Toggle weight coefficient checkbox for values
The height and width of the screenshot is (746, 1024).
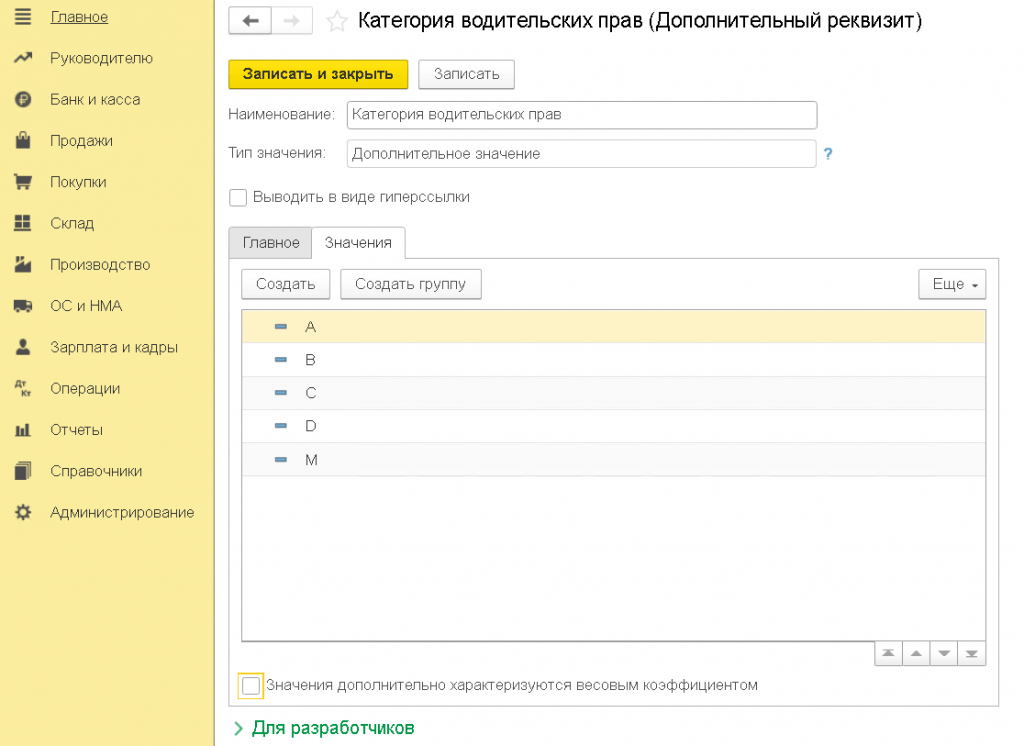pos(251,686)
